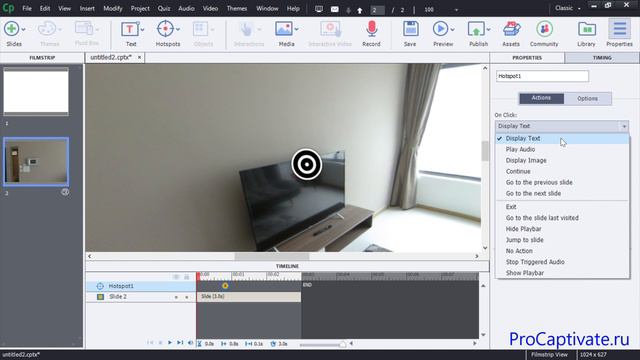Click the mail icon in menu bar

pyautogui.click(x=334, y=9)
